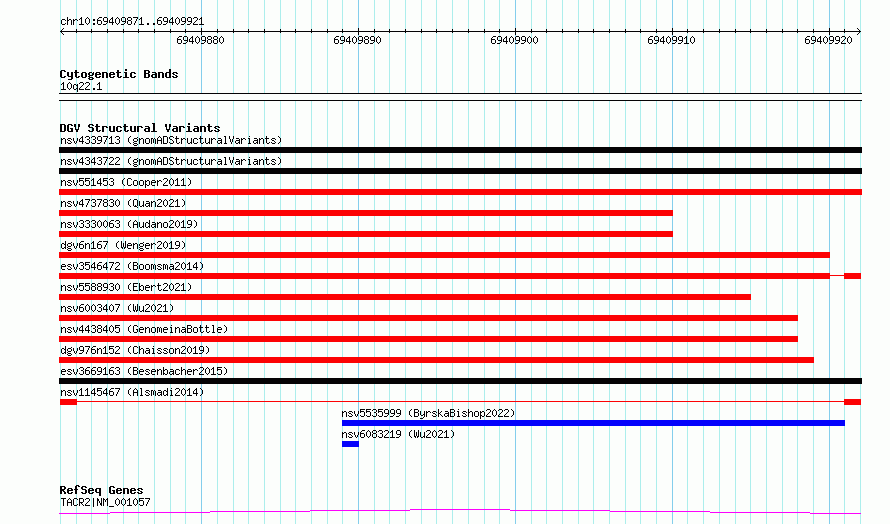The image size is (890, 524).
Task: Click ruler position 69409900
Action: pos(514,40)
